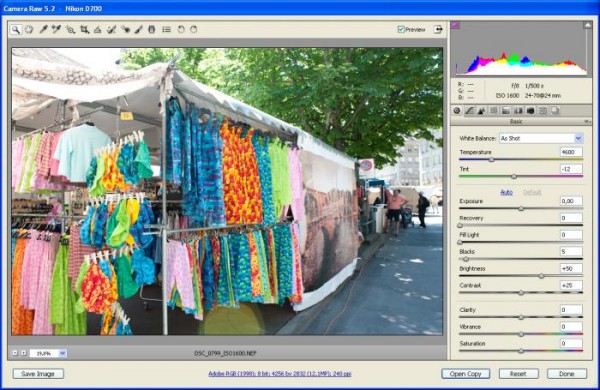Click the Tint slider handle
Viewport: 600px width, 390px height.
tap(514, 176)
